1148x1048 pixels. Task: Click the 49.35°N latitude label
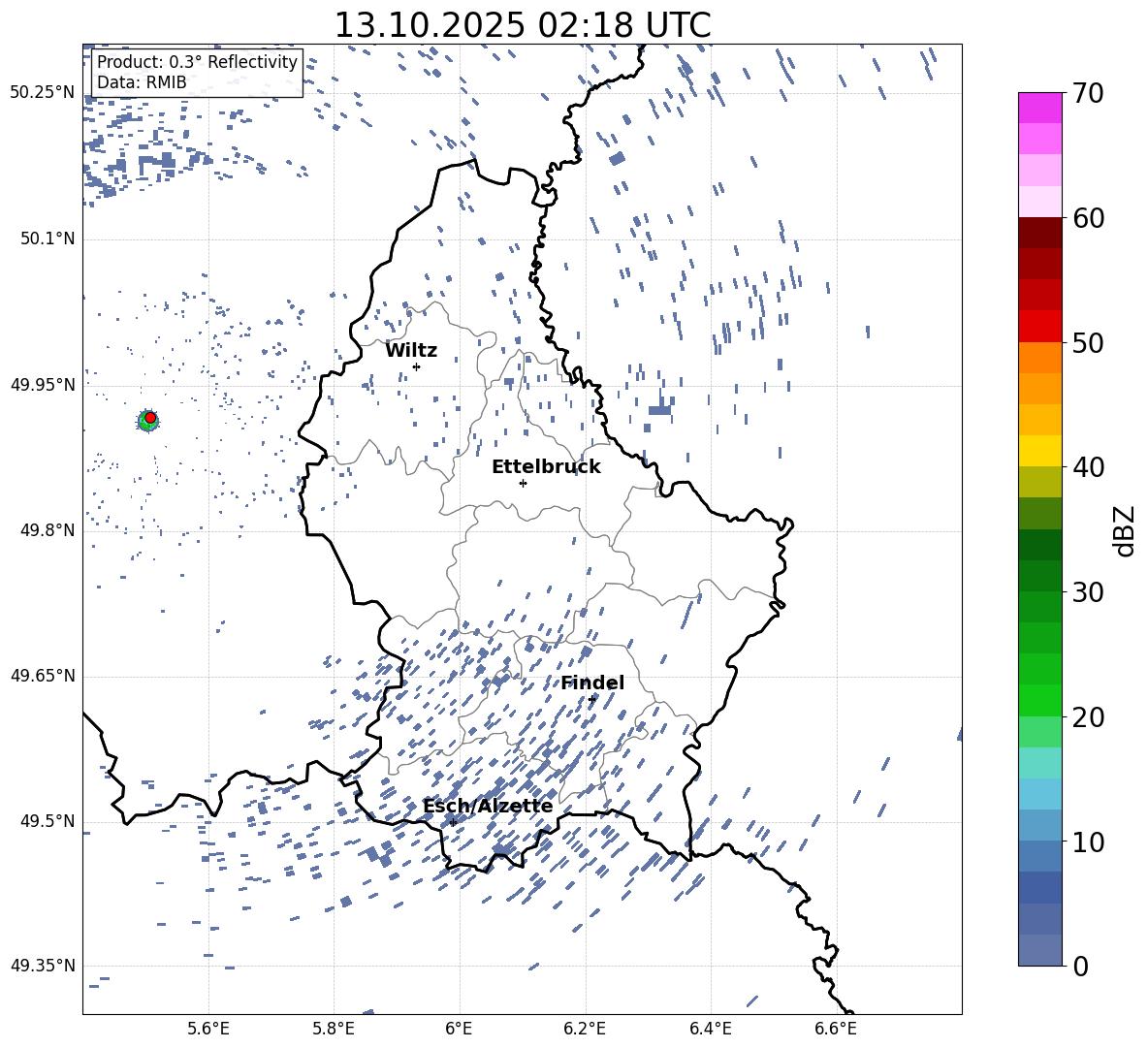click(43, 966)
